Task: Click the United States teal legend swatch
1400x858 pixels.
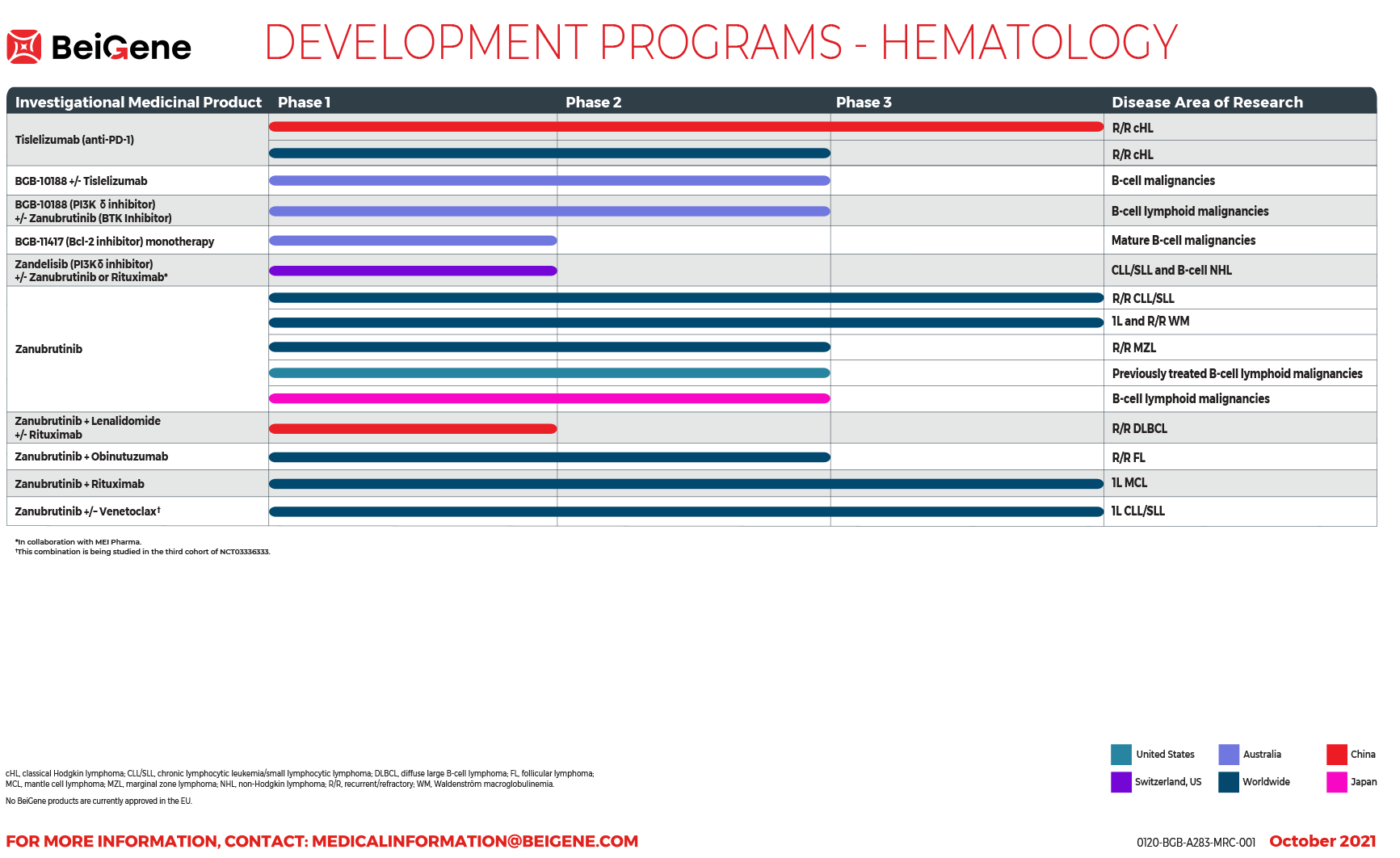Action: coord(1121,755)
